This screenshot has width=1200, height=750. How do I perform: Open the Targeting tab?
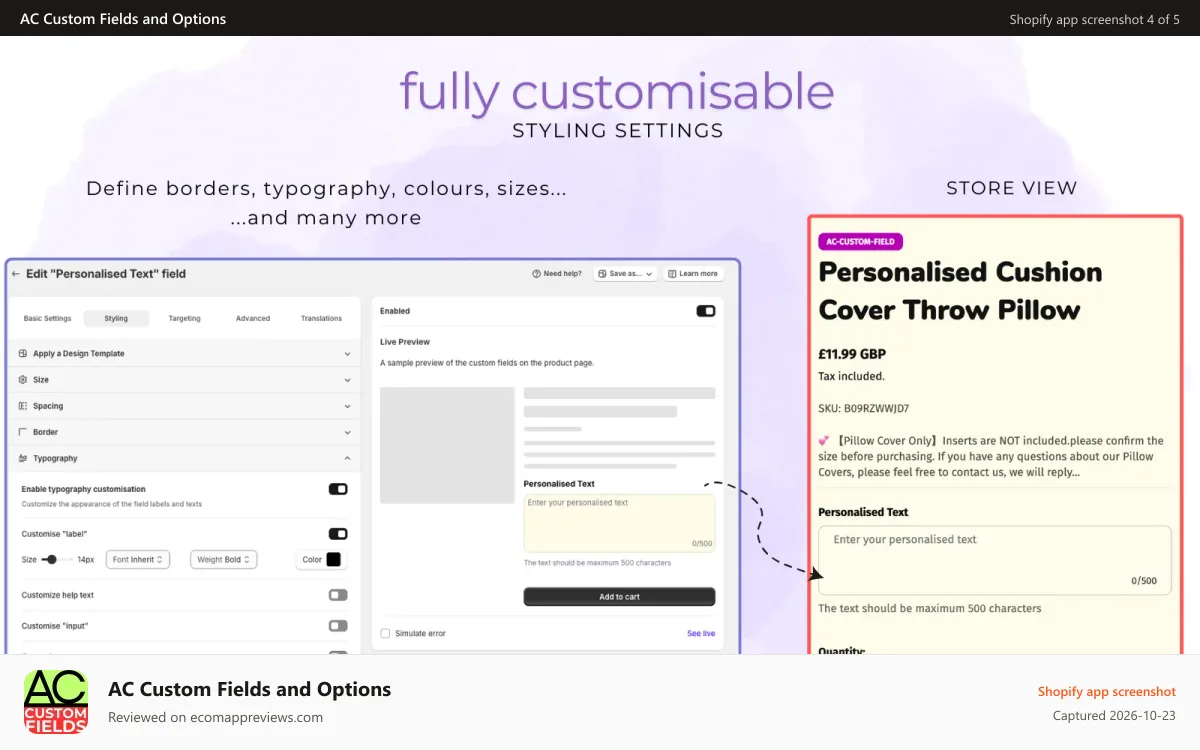[x=184, y=318]
